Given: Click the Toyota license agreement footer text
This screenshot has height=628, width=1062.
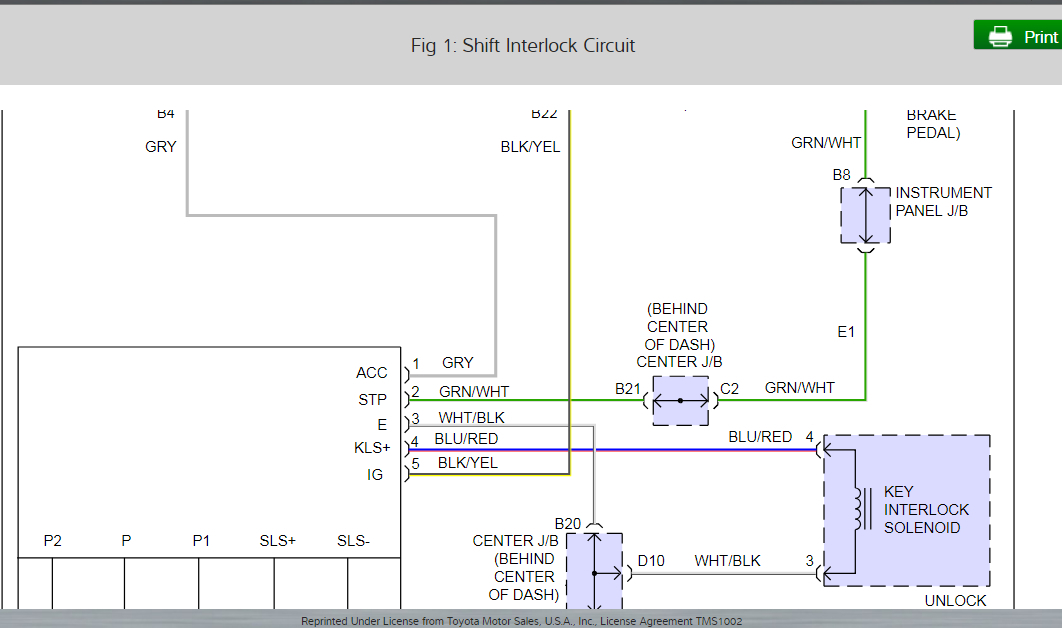Looking at the screenshot, I should (521, 621).
